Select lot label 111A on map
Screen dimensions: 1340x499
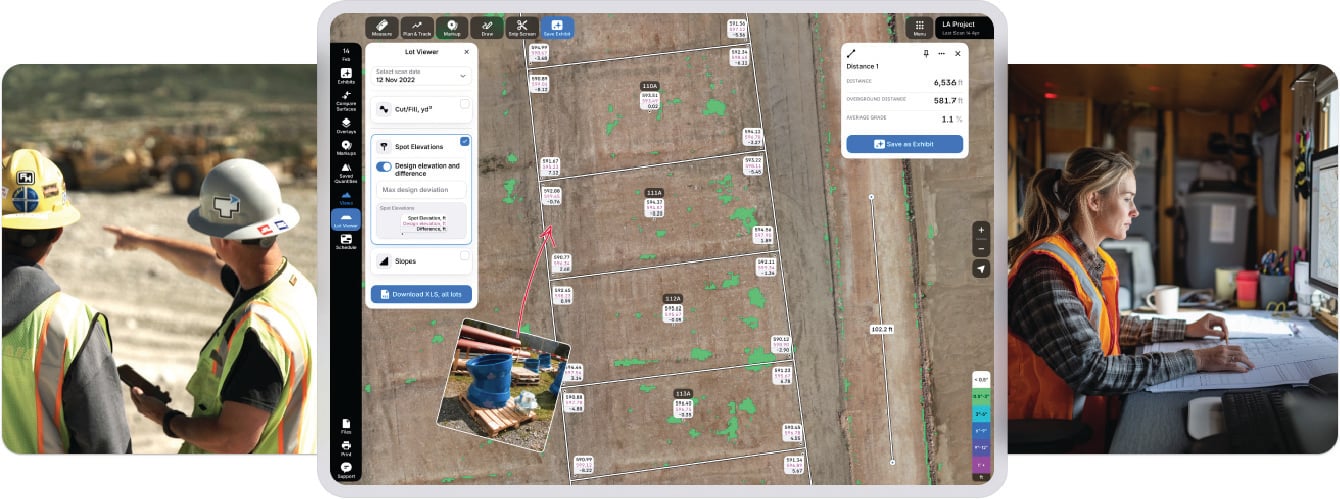(x=654, y=192)
